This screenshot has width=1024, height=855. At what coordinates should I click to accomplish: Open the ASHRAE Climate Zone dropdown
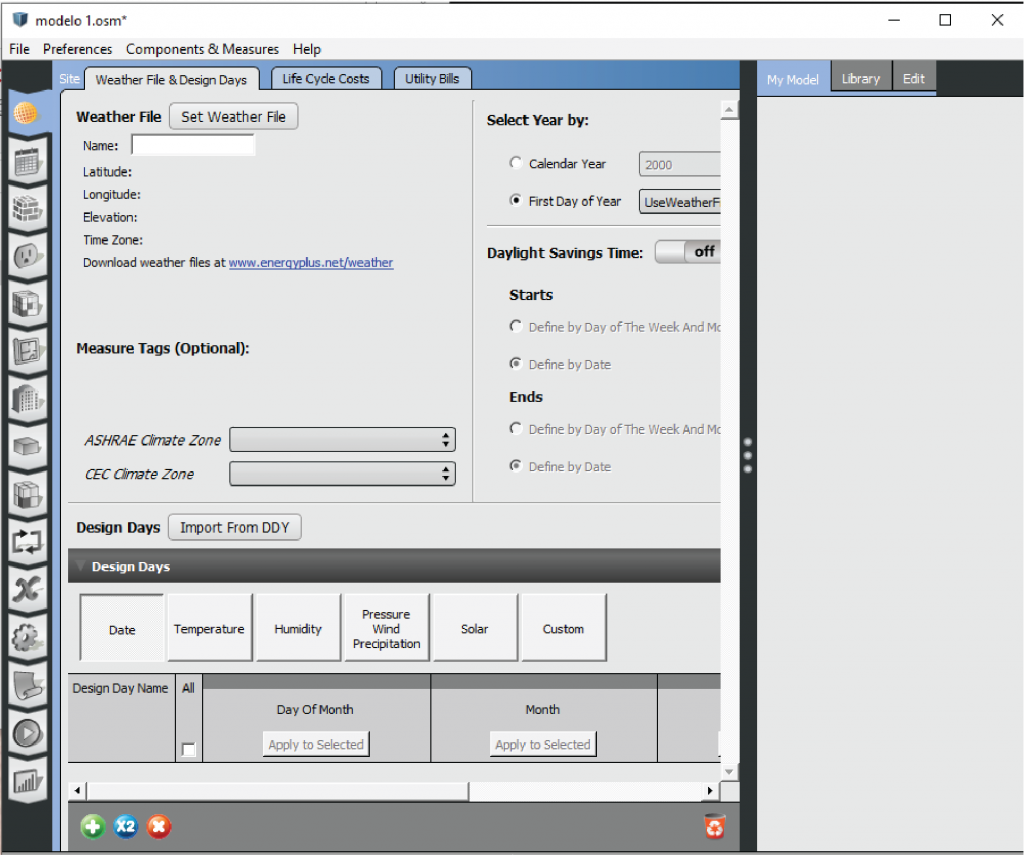(x=342, y=440)
